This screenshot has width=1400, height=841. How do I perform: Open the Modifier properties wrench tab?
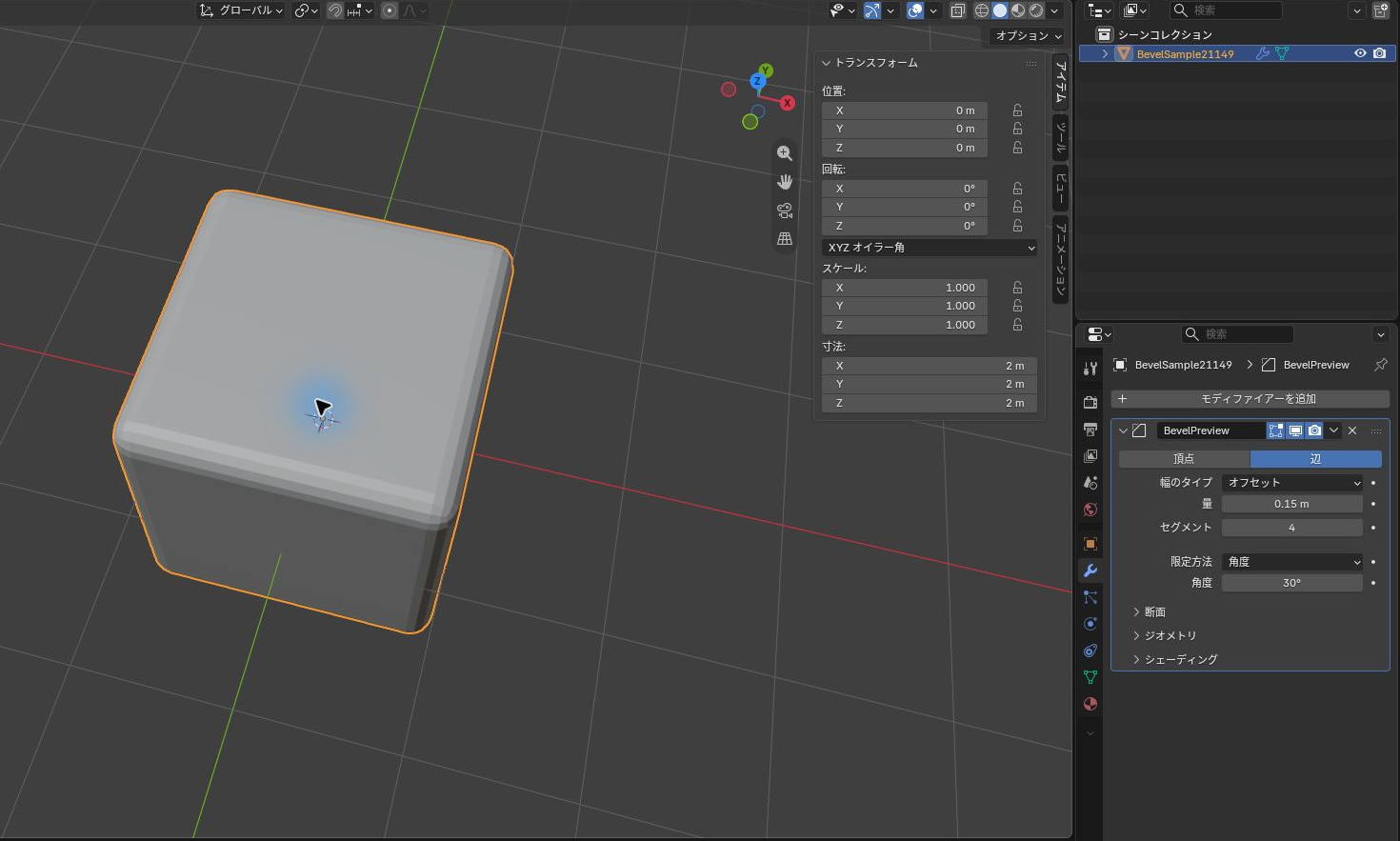1090,571
